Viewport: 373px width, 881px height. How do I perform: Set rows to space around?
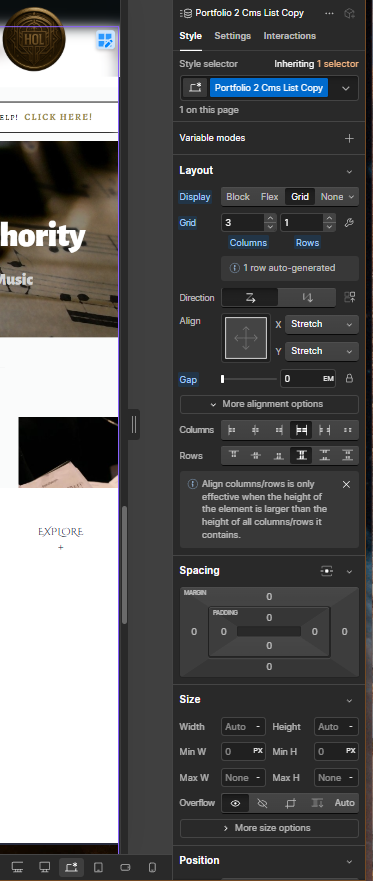[348, 456]
